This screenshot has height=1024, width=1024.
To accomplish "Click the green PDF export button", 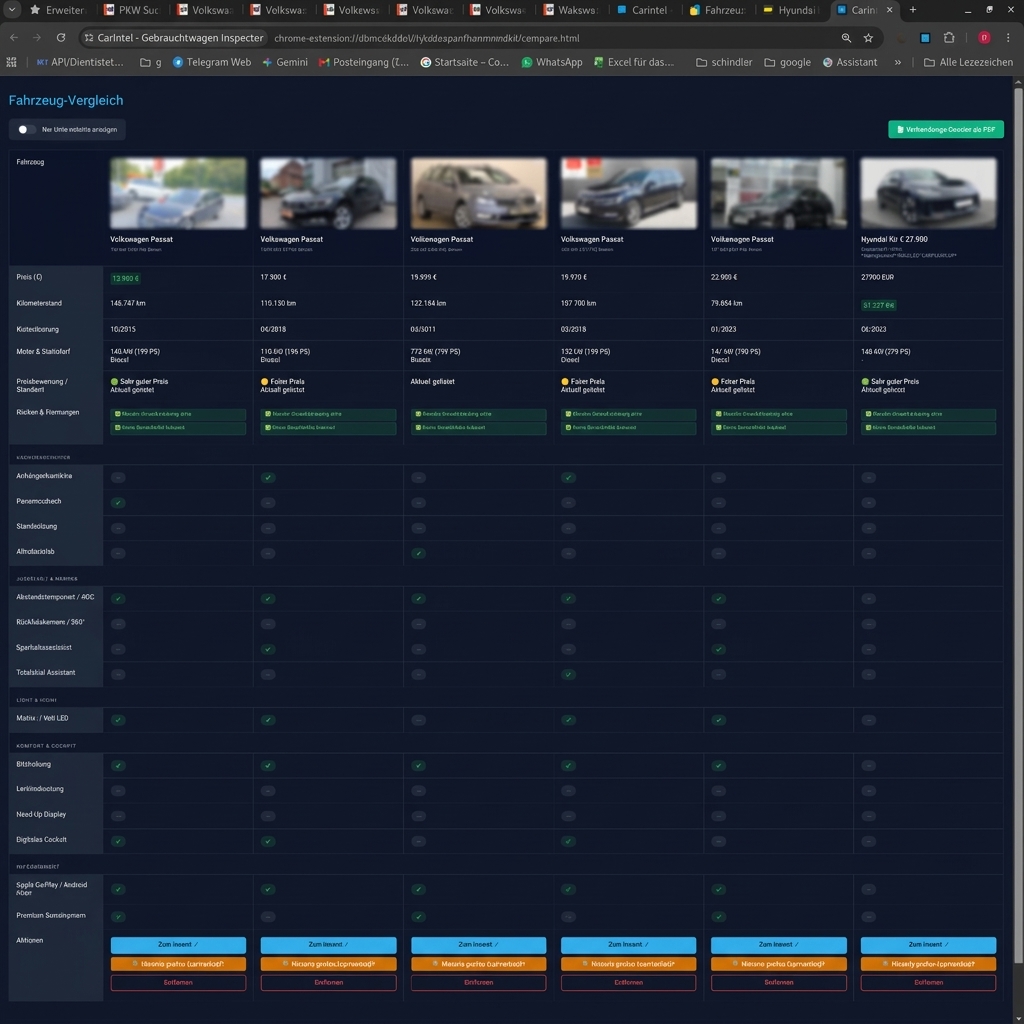I will click(x=946, y=129).
